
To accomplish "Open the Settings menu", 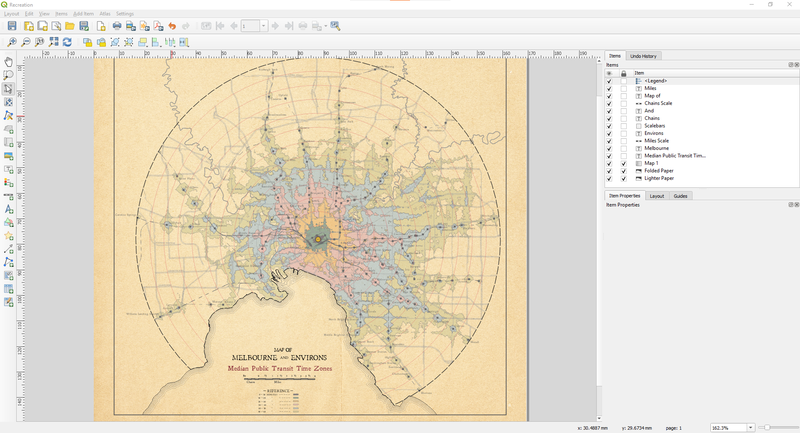I will pos(124,14).
